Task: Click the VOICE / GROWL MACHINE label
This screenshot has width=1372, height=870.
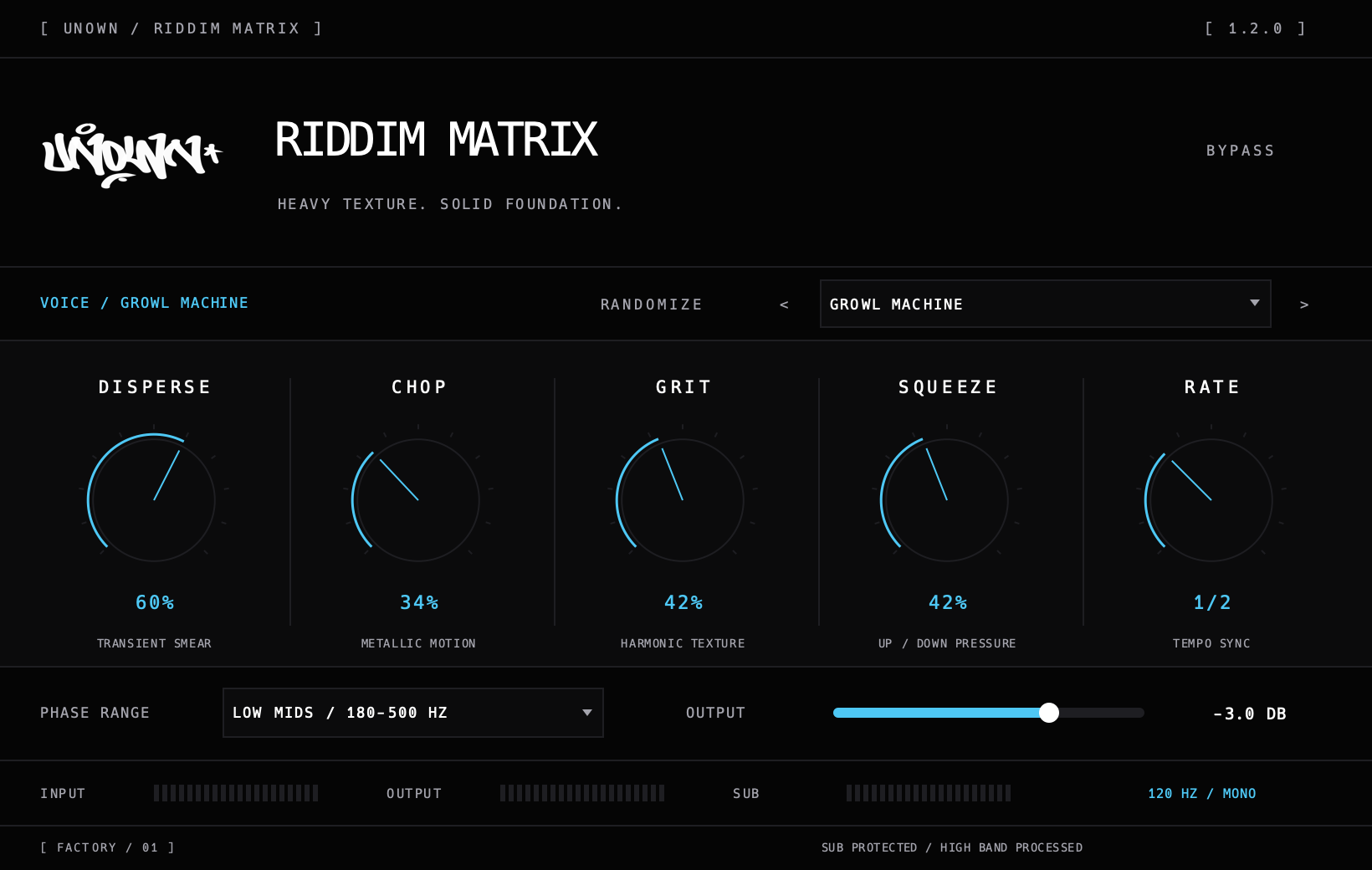Action: tap(144, 303)
